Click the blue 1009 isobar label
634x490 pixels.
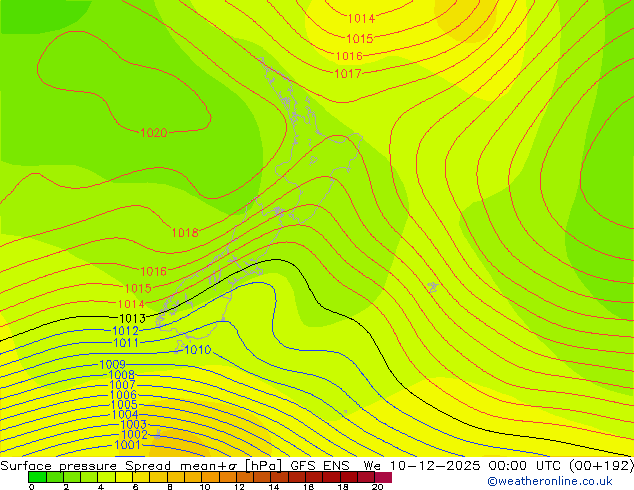coord(113,365)
